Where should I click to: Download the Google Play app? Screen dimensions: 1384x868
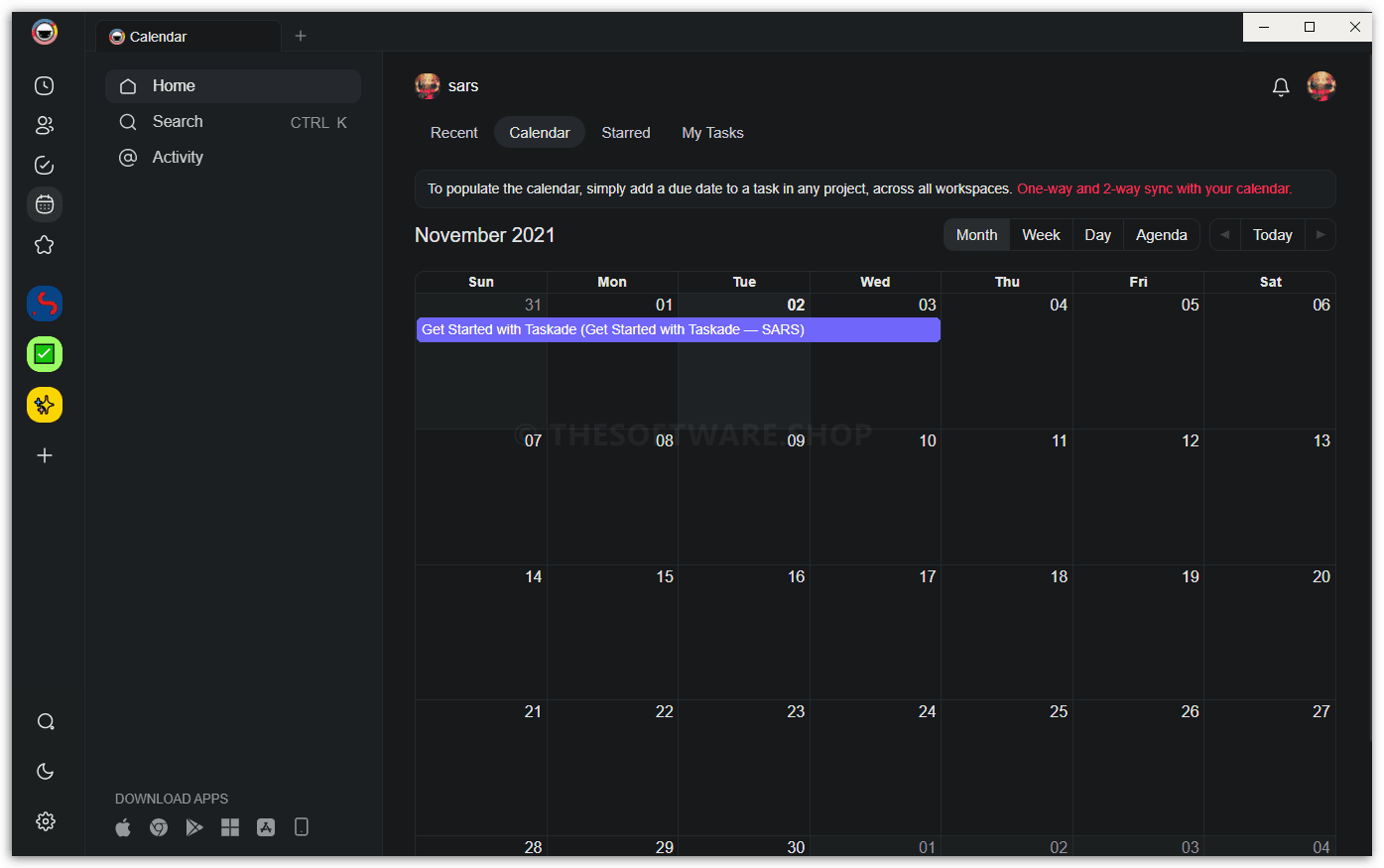coord(194,827)
